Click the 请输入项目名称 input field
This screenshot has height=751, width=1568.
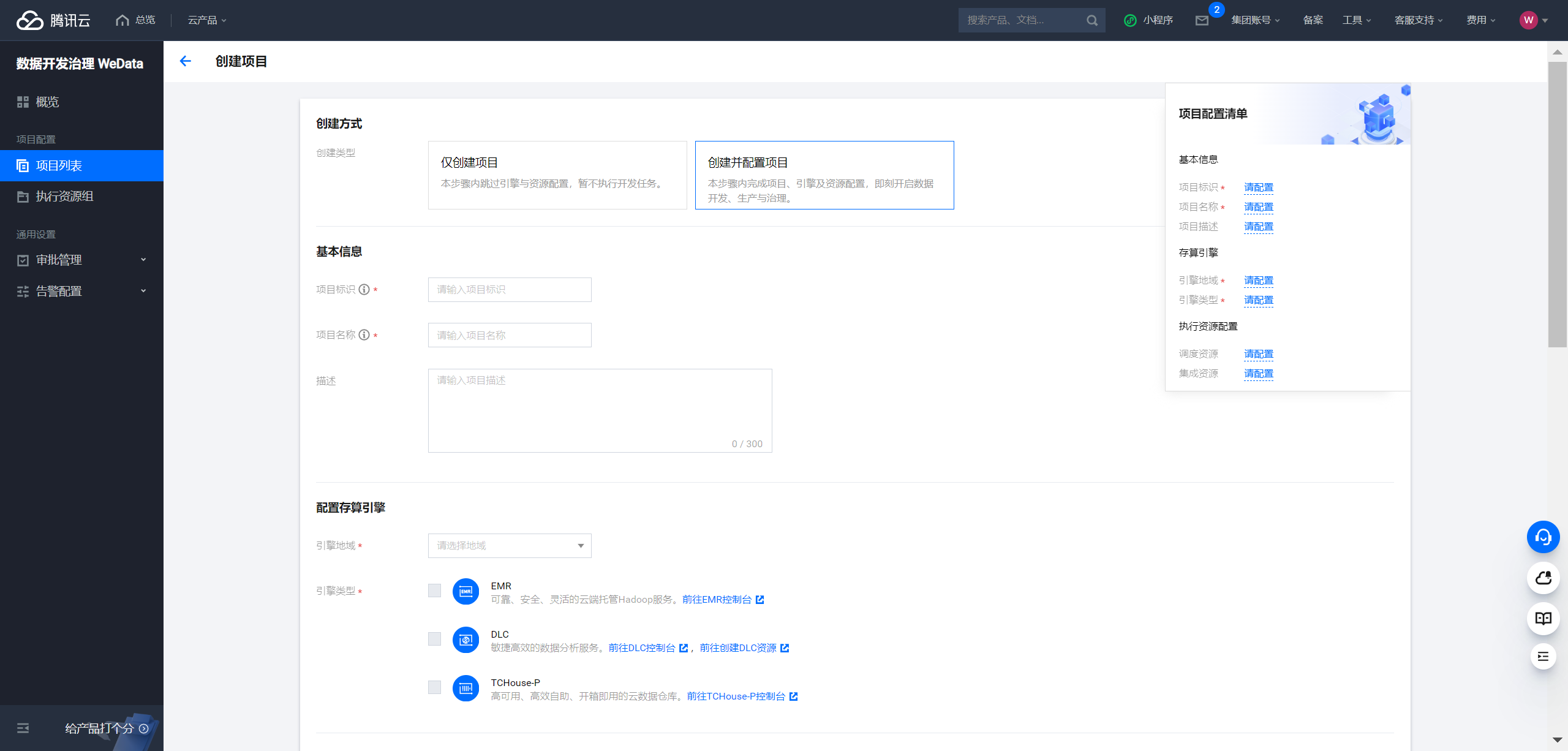(x=509, y=336)
